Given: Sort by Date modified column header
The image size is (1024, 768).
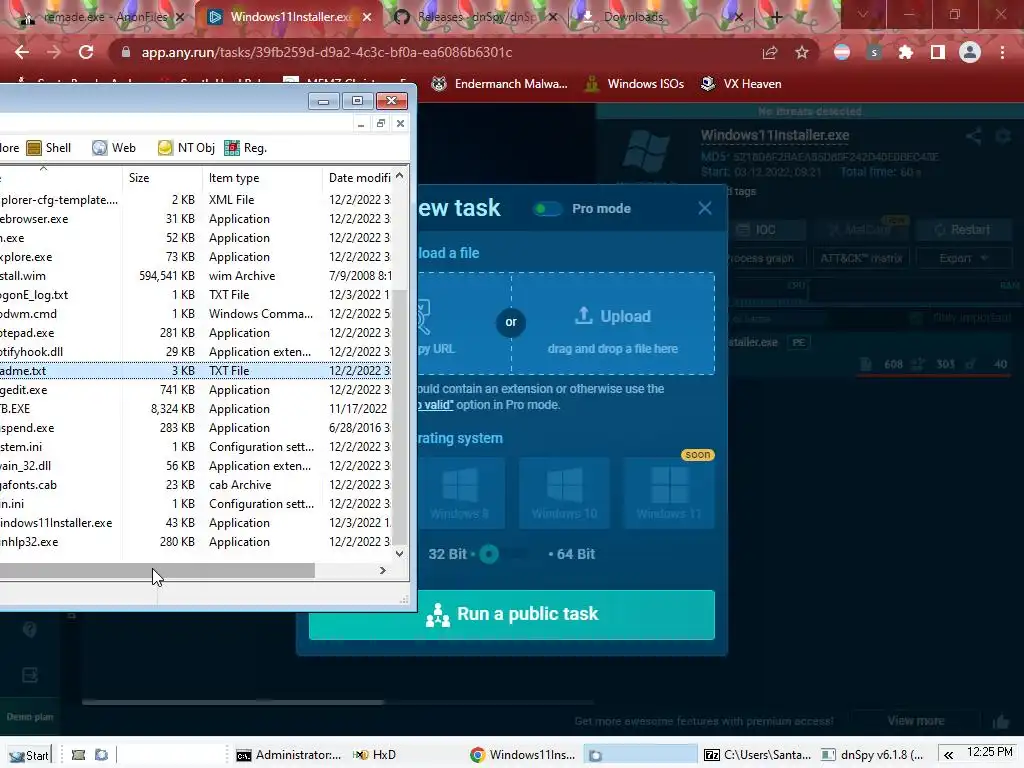Looking at the screenshot, I should click(359, 178).
